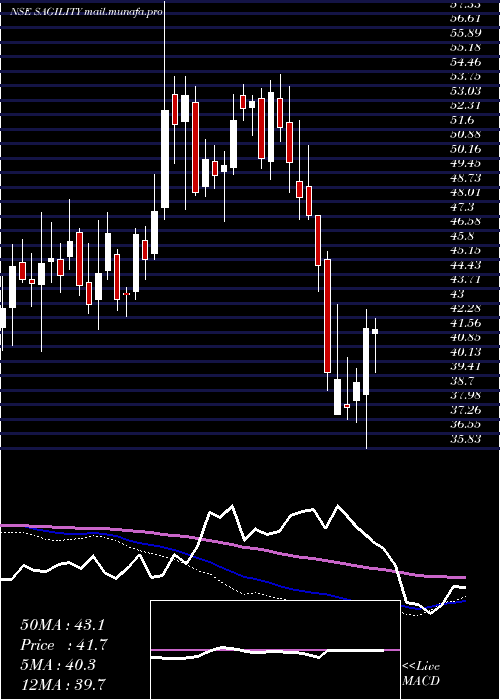Click the '<<Live MACD' label
The height and width of the screenshot is (700, 500).
(x=421, y=674)
